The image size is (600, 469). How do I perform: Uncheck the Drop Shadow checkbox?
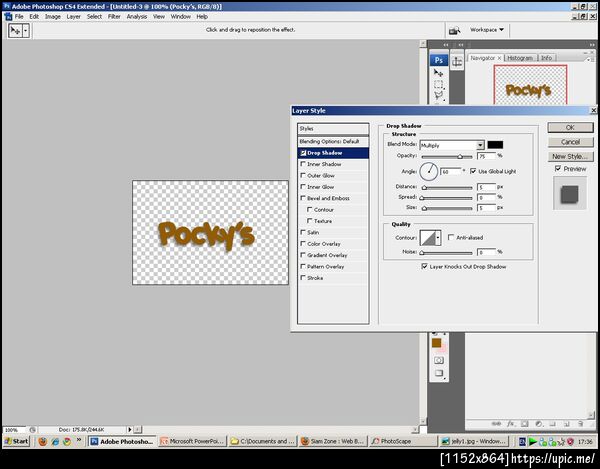tap(303, 153)
